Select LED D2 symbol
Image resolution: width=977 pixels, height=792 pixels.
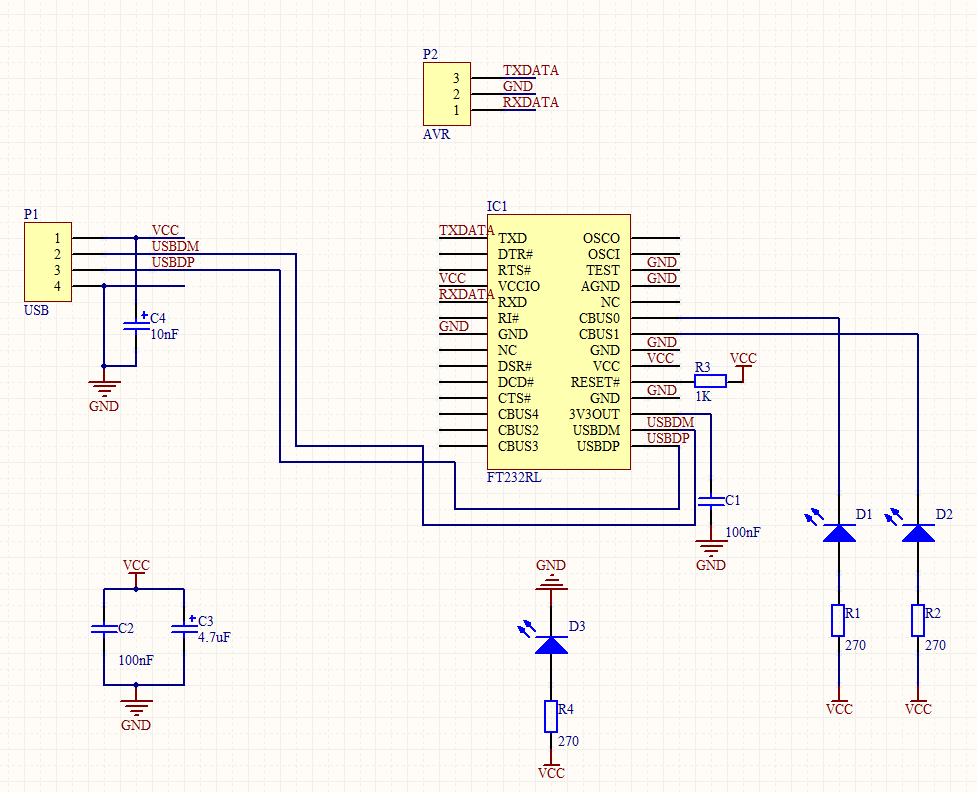point(918,533)
